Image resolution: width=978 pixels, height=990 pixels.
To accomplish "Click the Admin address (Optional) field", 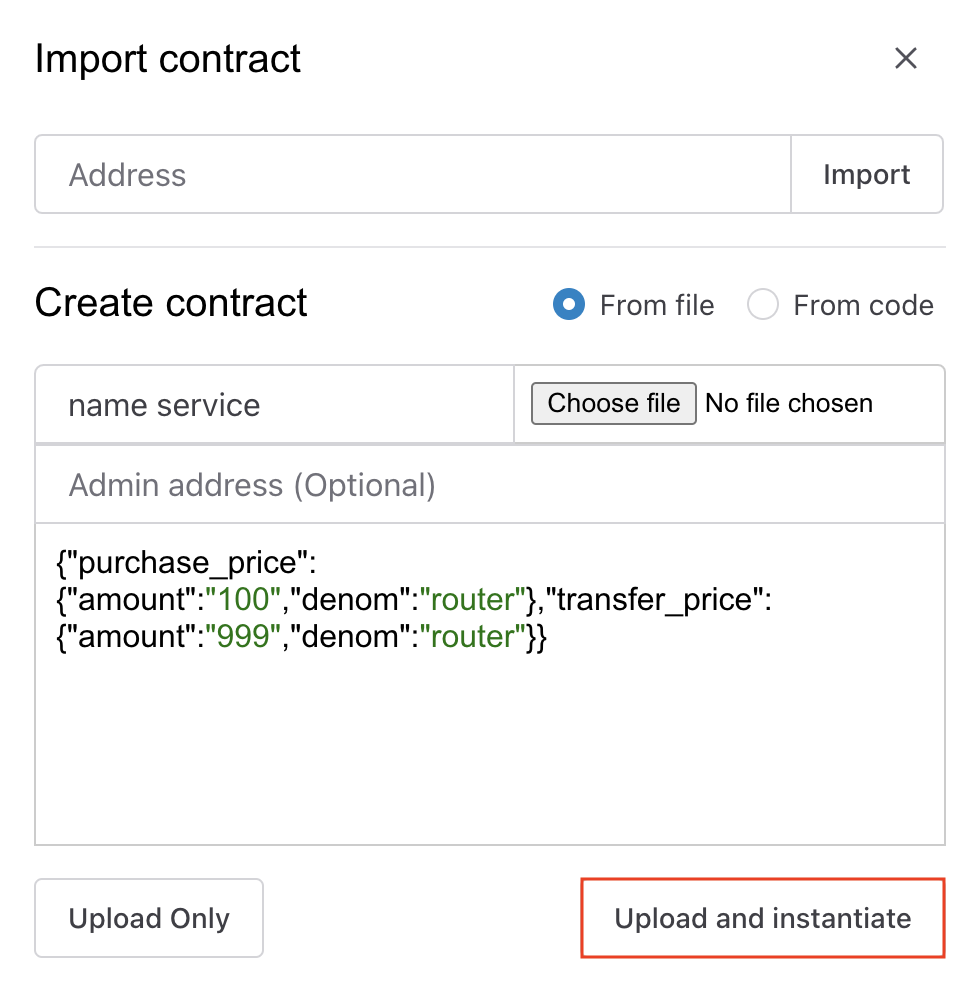I will (x=489, y=485).
